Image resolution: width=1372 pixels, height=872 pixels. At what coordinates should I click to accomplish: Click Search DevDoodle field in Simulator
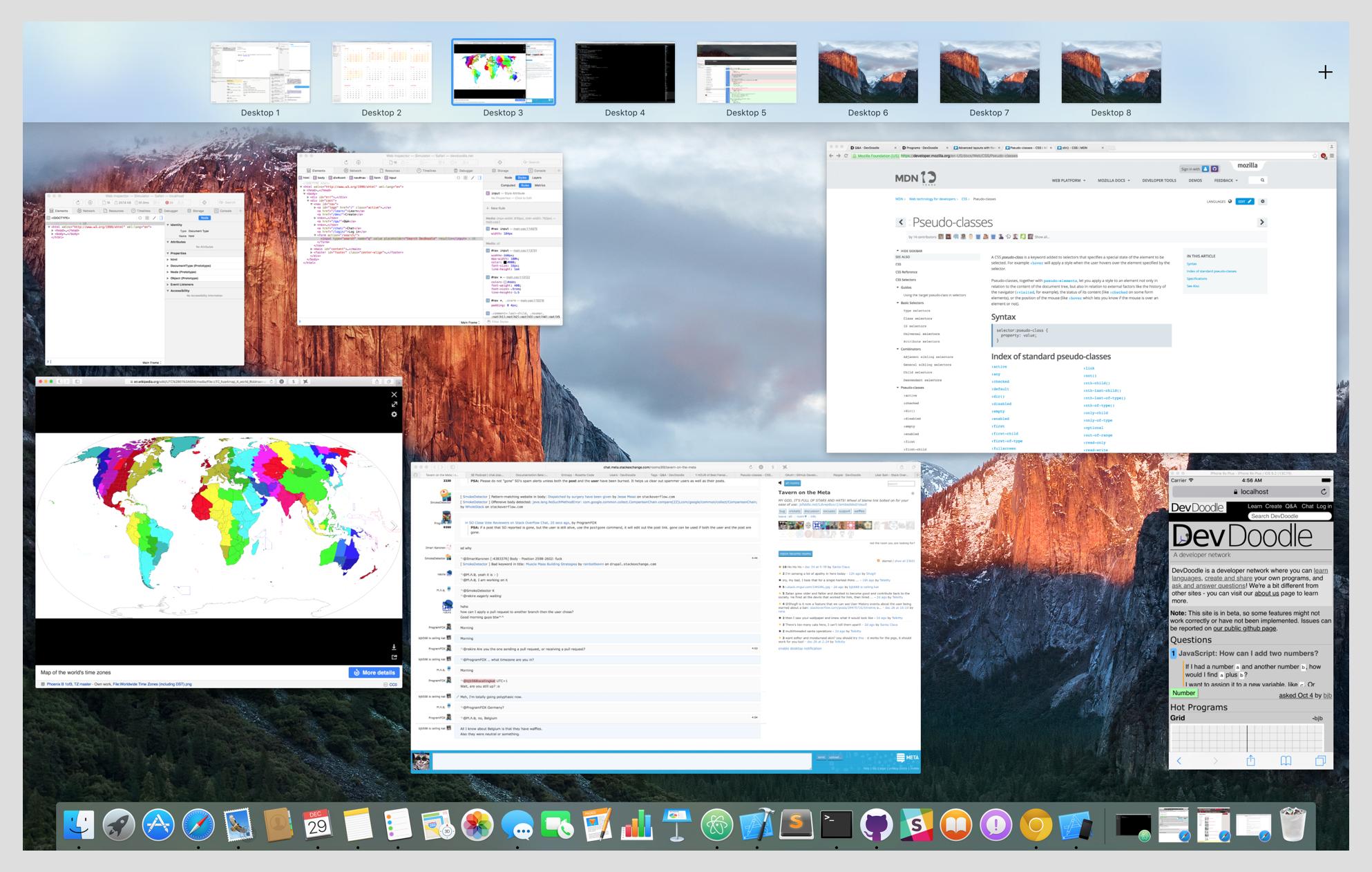tap(1290, 516)
